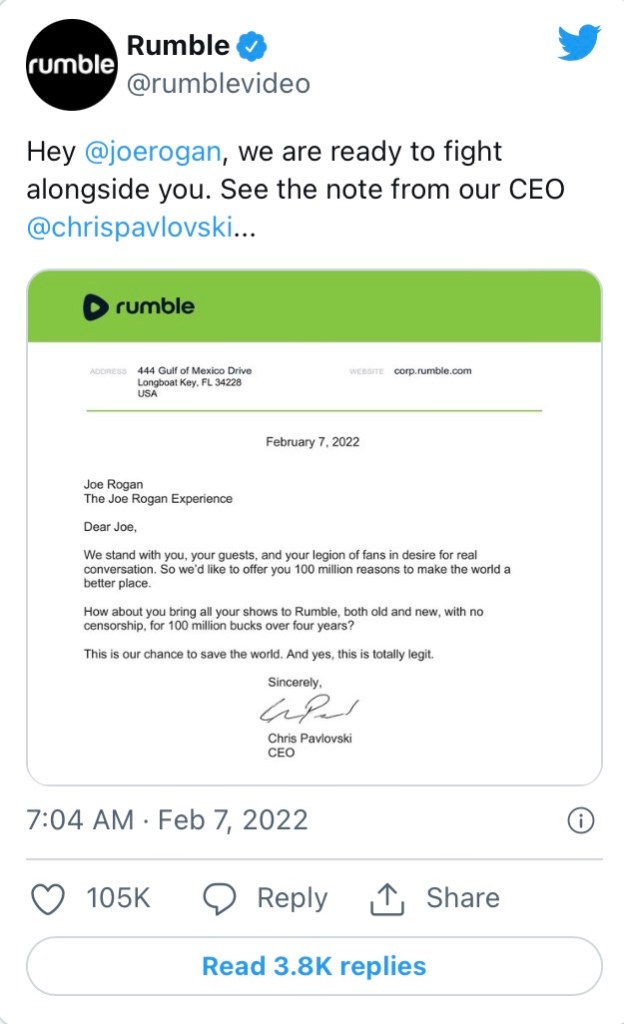Click the Rumble logo in the letter
The width and height of the screenshot is (624, 1024).
(138, 307)
